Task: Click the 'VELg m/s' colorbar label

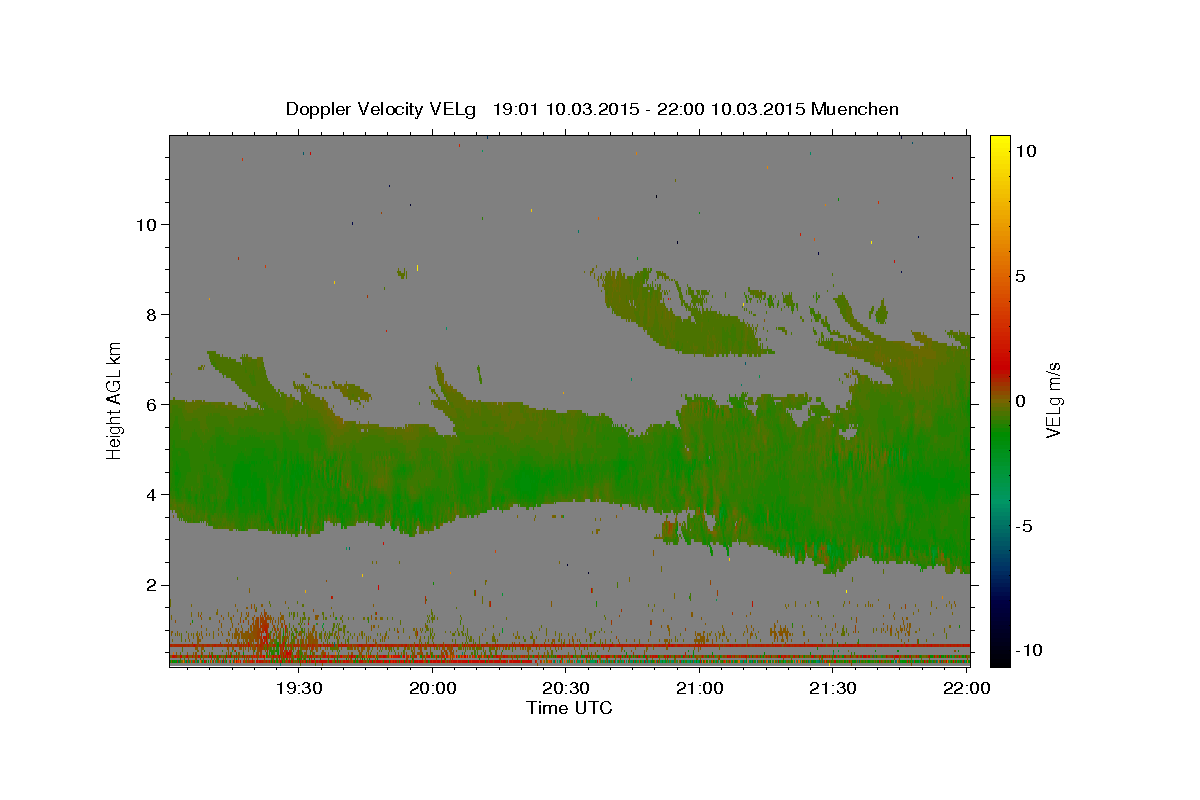Action: click(1053, 400)
